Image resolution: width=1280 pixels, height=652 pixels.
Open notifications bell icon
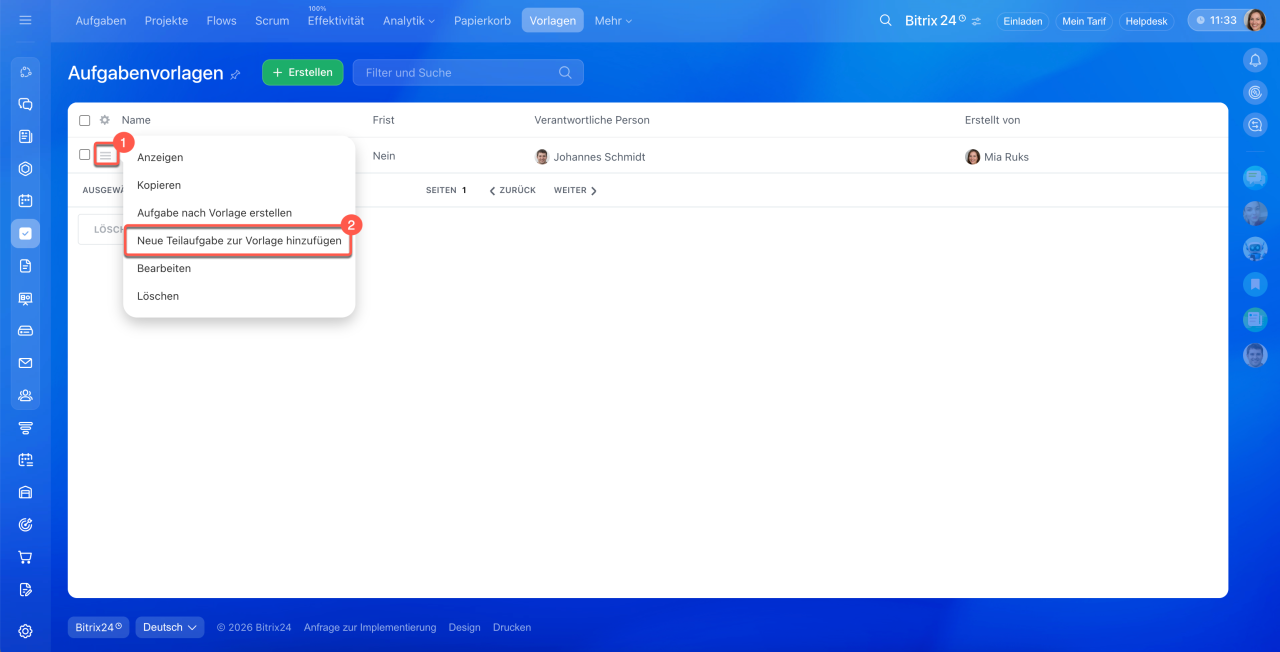pos(1255,61)
